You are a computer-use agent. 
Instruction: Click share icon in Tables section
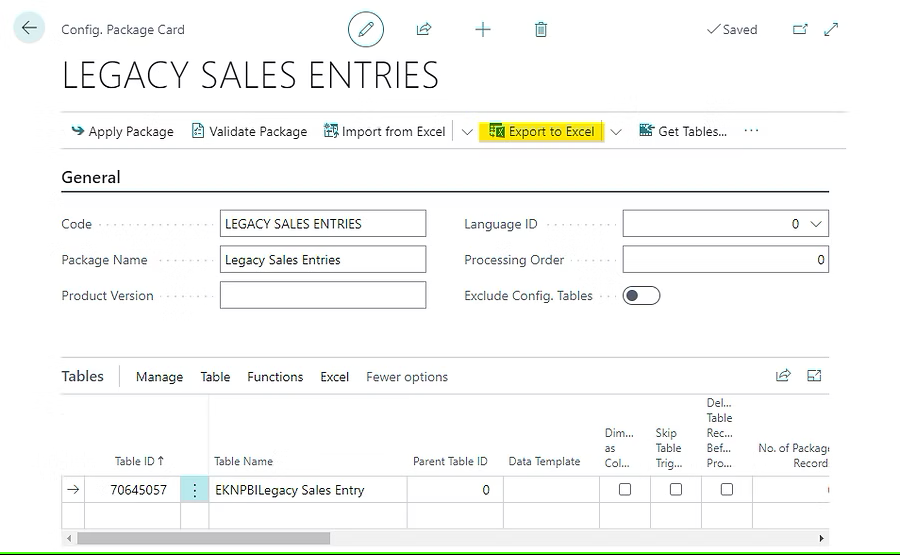pos(783,375)
